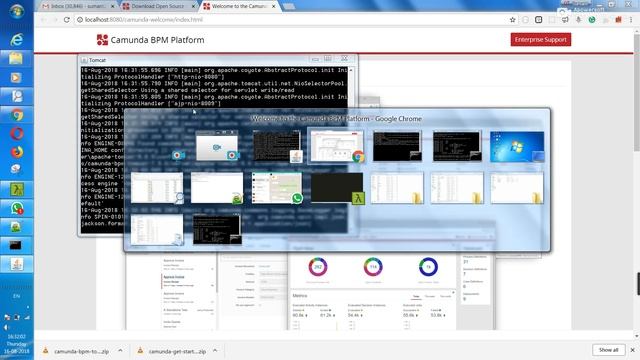
Task: Open the taskbar clock and date
Action: (x=16, y=344)
